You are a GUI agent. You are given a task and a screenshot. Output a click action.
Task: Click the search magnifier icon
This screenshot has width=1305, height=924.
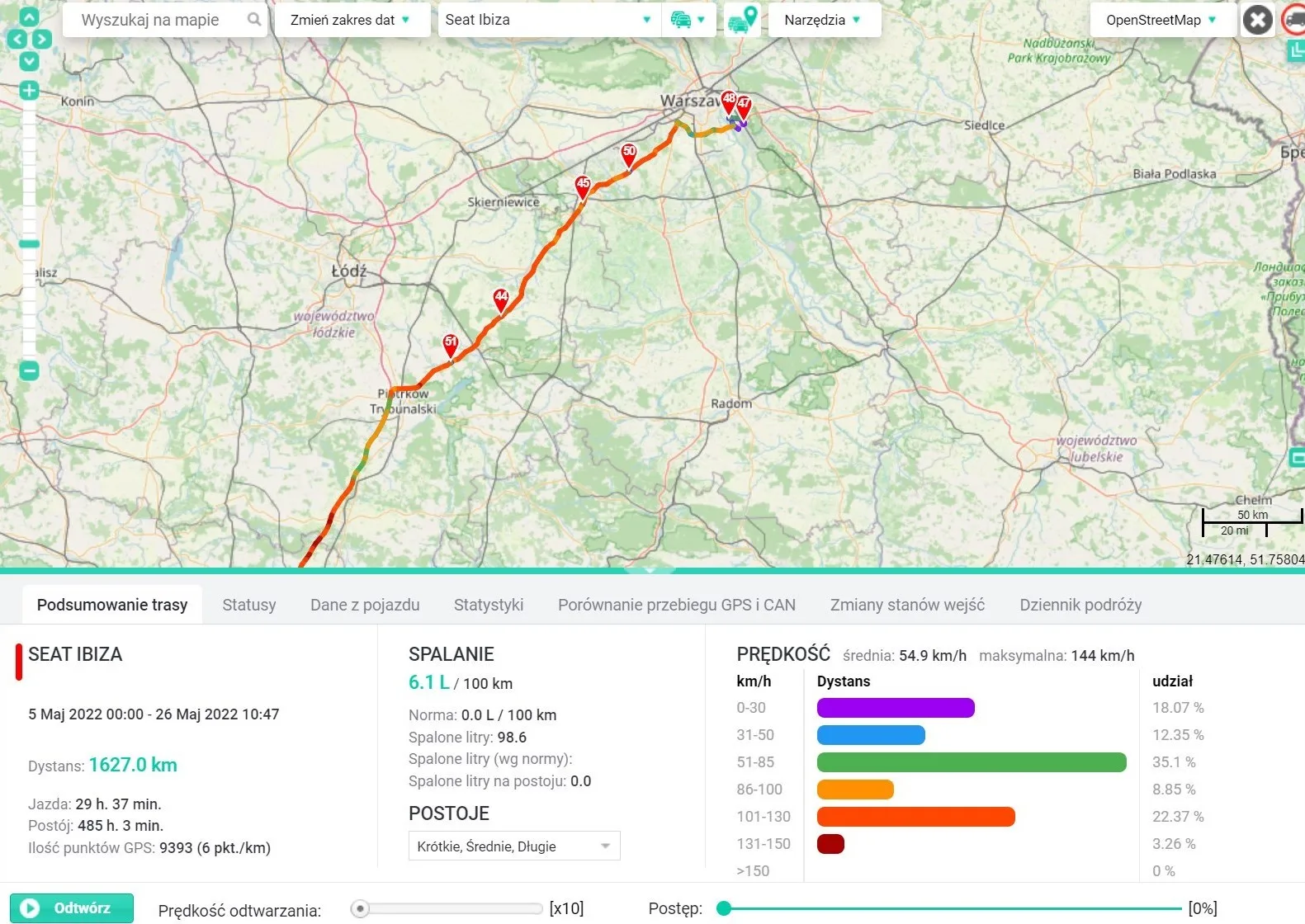pos(254,19)
